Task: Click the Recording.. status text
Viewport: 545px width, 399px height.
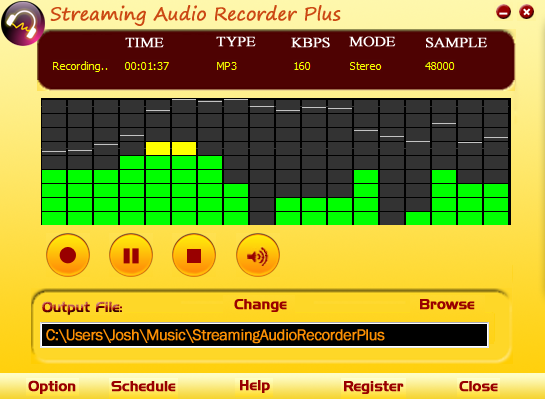Action: click(x=80, y=66)
